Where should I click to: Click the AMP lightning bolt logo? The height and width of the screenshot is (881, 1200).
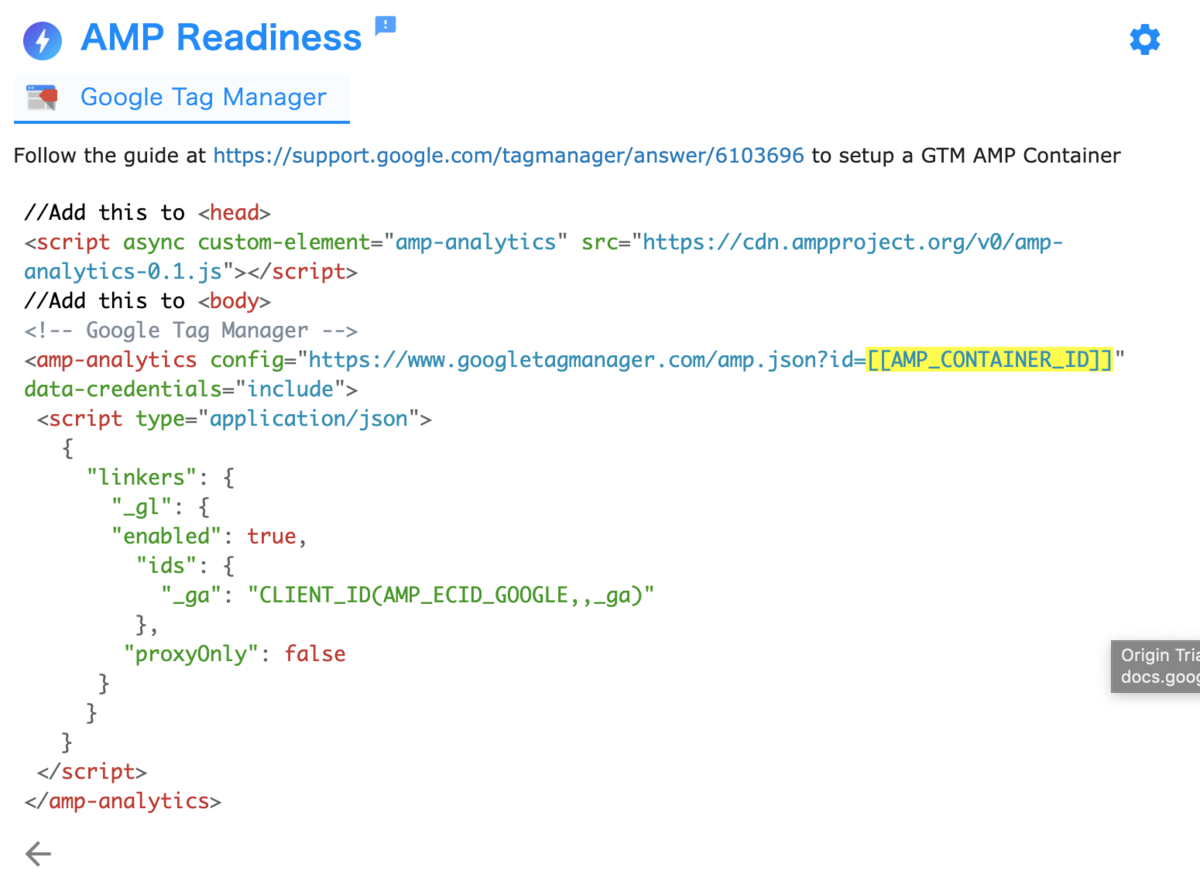(x=42, y=41)
